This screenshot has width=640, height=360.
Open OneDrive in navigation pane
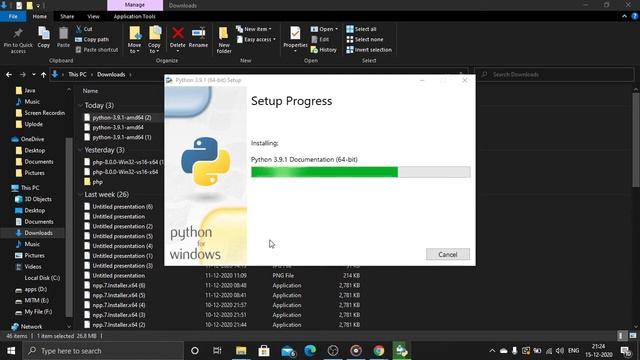tap(32, 139)
